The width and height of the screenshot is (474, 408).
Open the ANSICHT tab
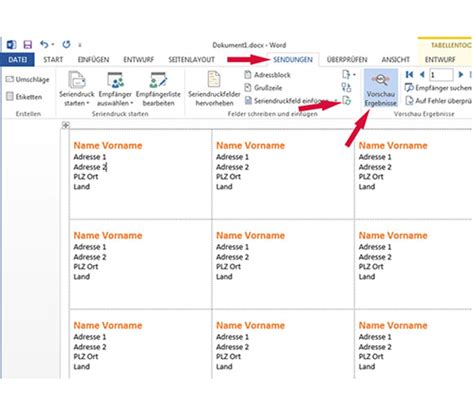point(396,60)
